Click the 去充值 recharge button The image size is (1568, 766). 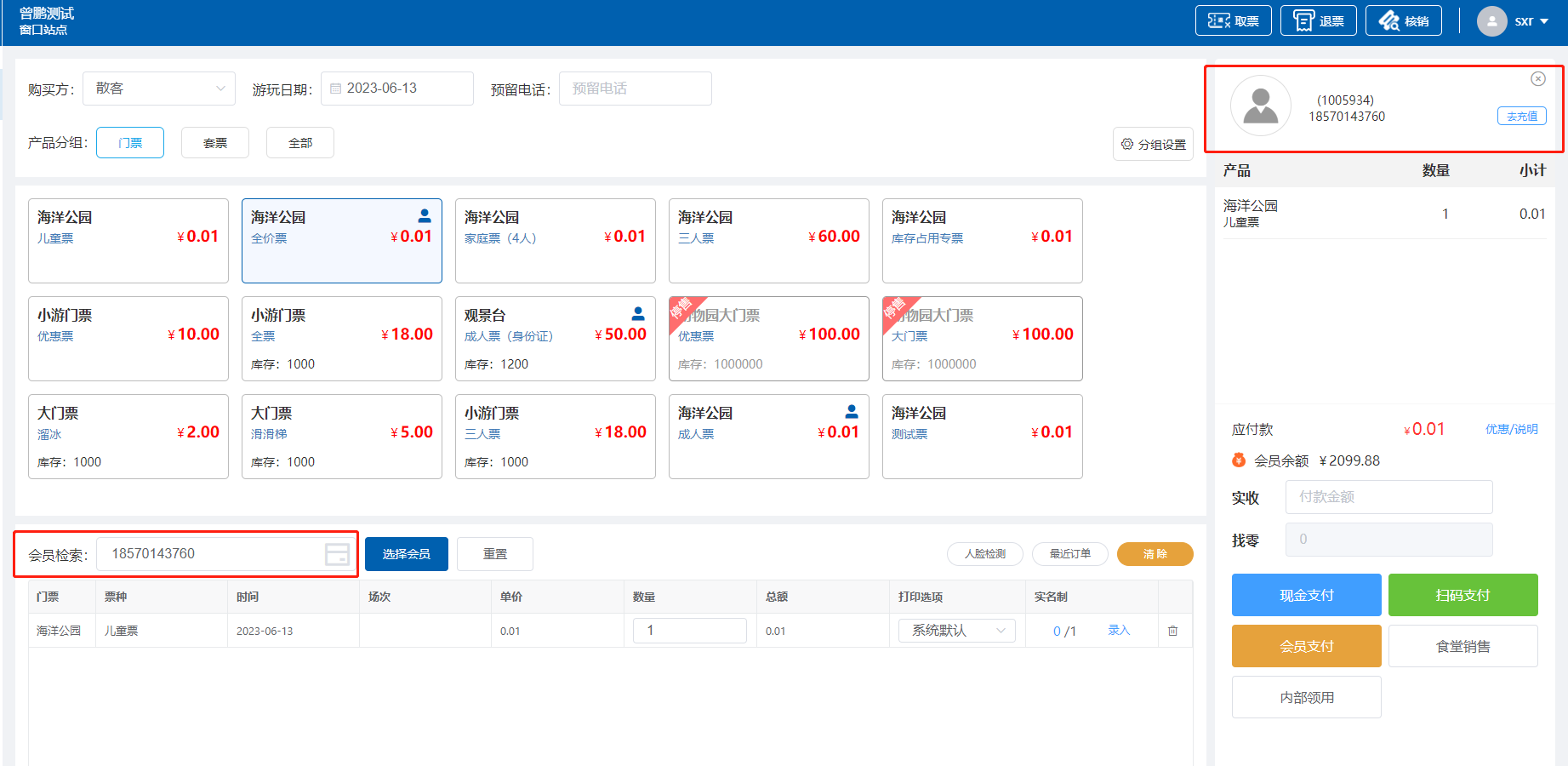click(1521, 117)
